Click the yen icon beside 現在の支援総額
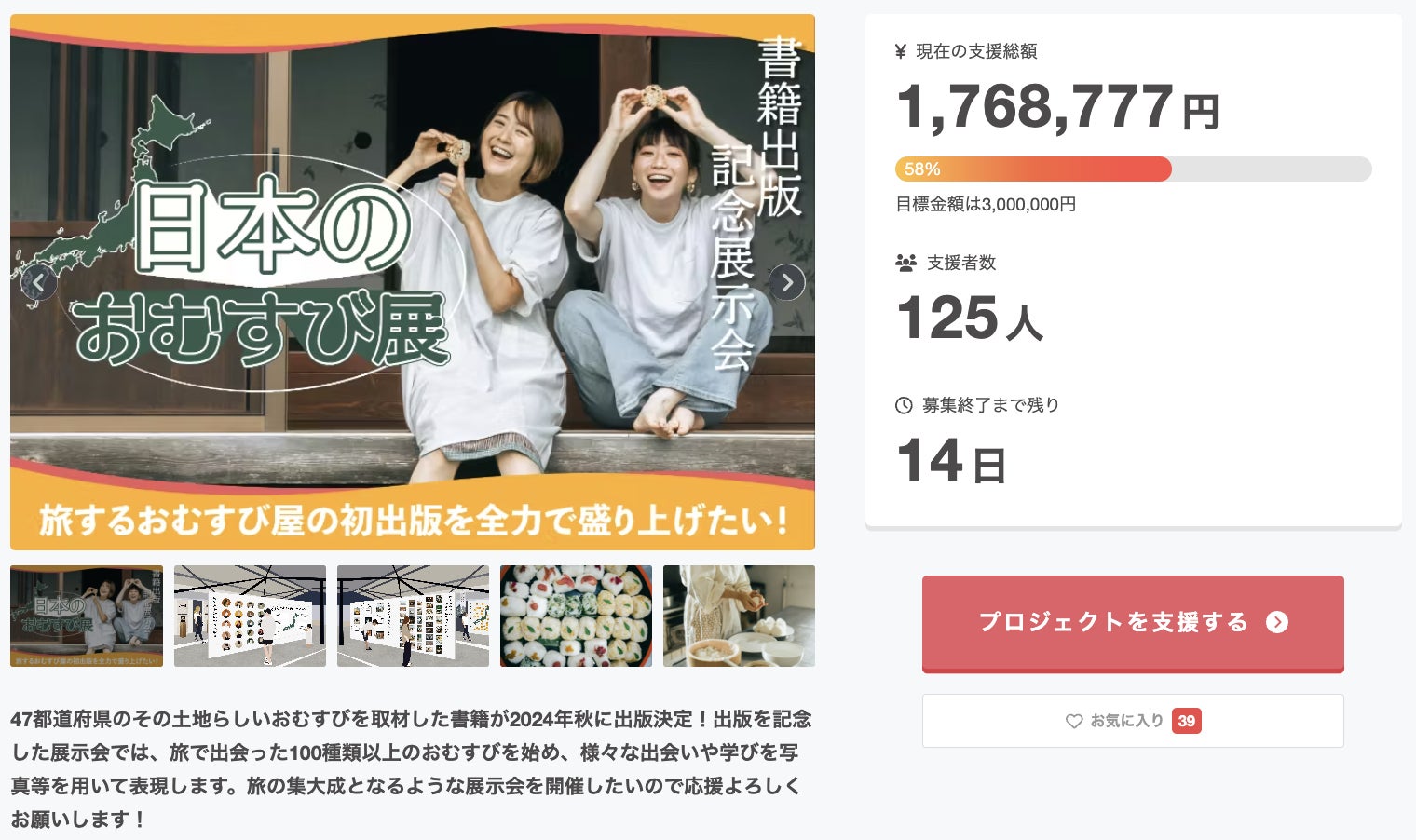 pyautogui.click(x=901, y=52)
